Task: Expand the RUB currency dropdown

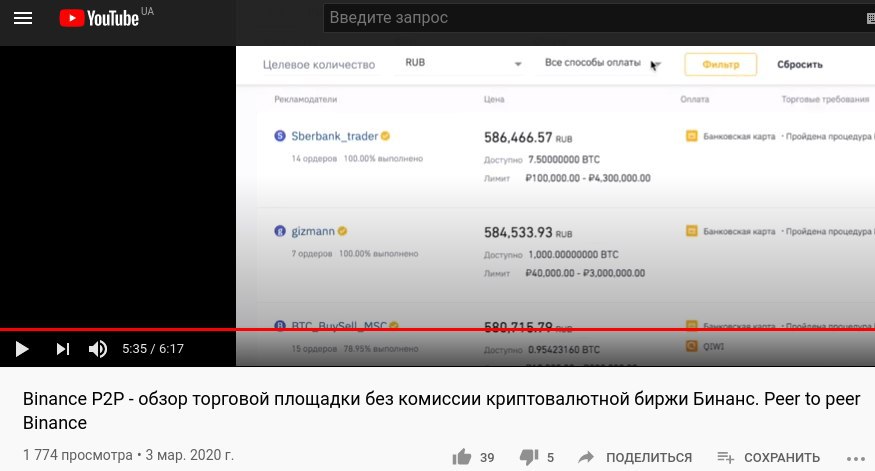Action: click(463, 63)
